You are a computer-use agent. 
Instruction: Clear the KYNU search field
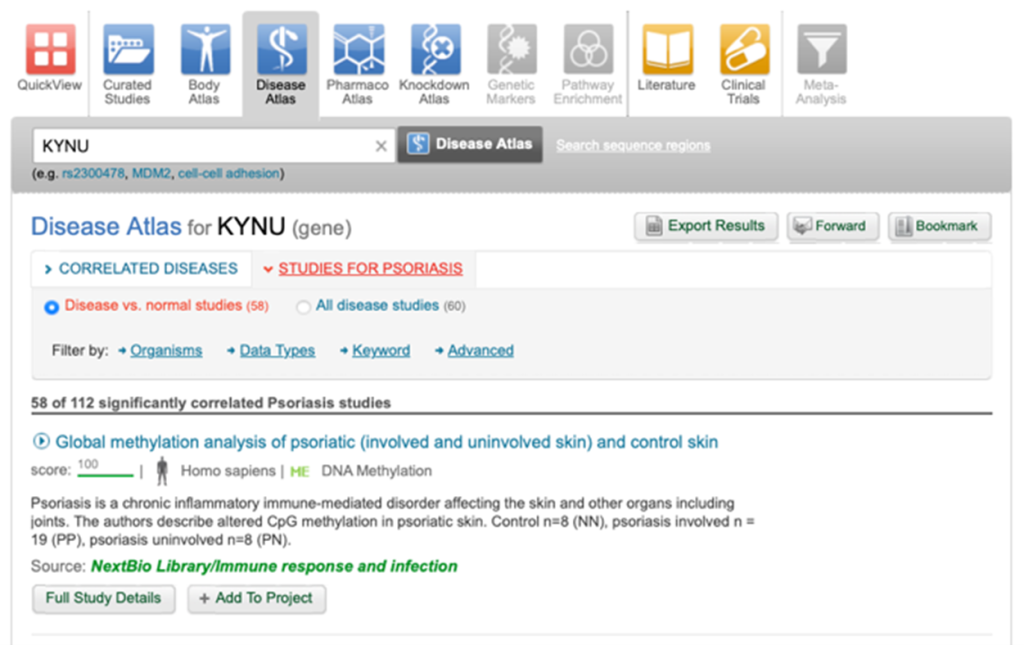381,145
